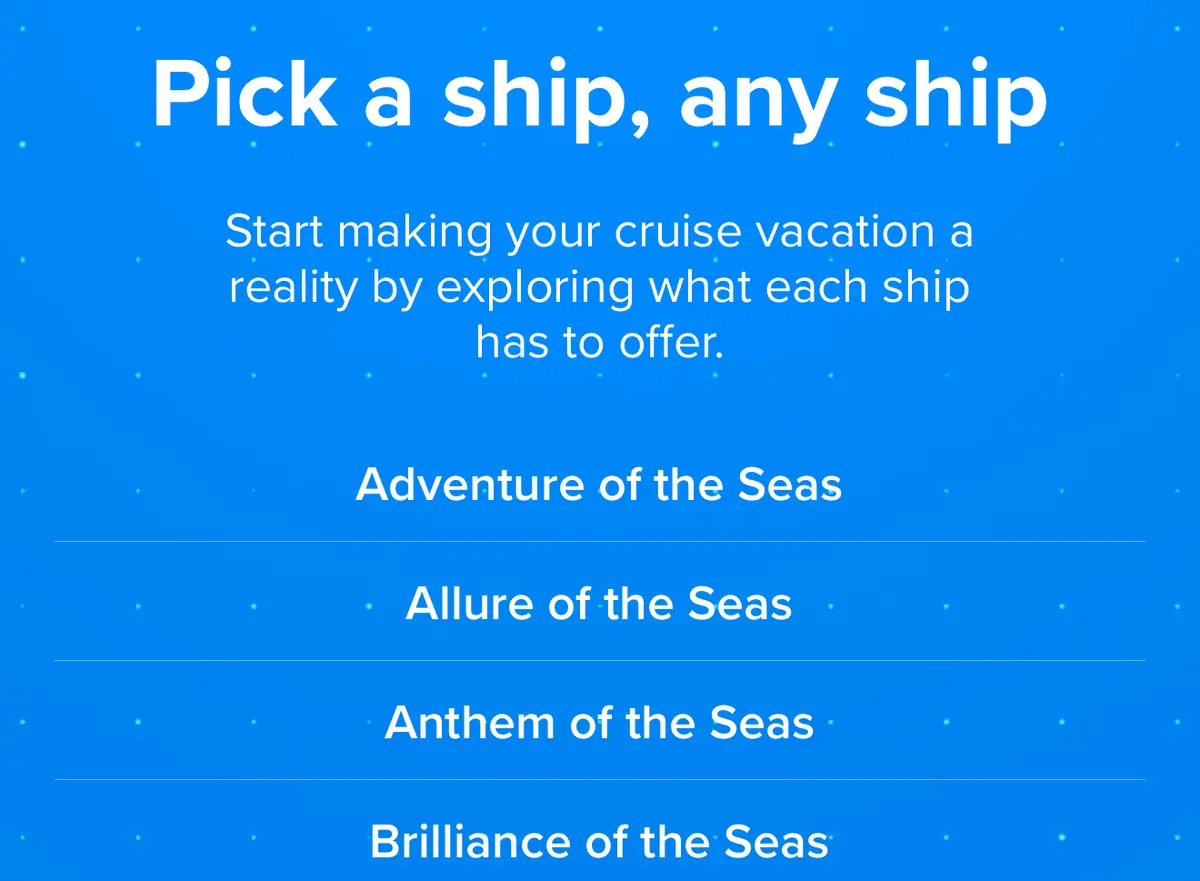Click the 'Start making your cruise vacation' paragraph
Viewport: 1200px width, 881px height.
tap(599, 287)
